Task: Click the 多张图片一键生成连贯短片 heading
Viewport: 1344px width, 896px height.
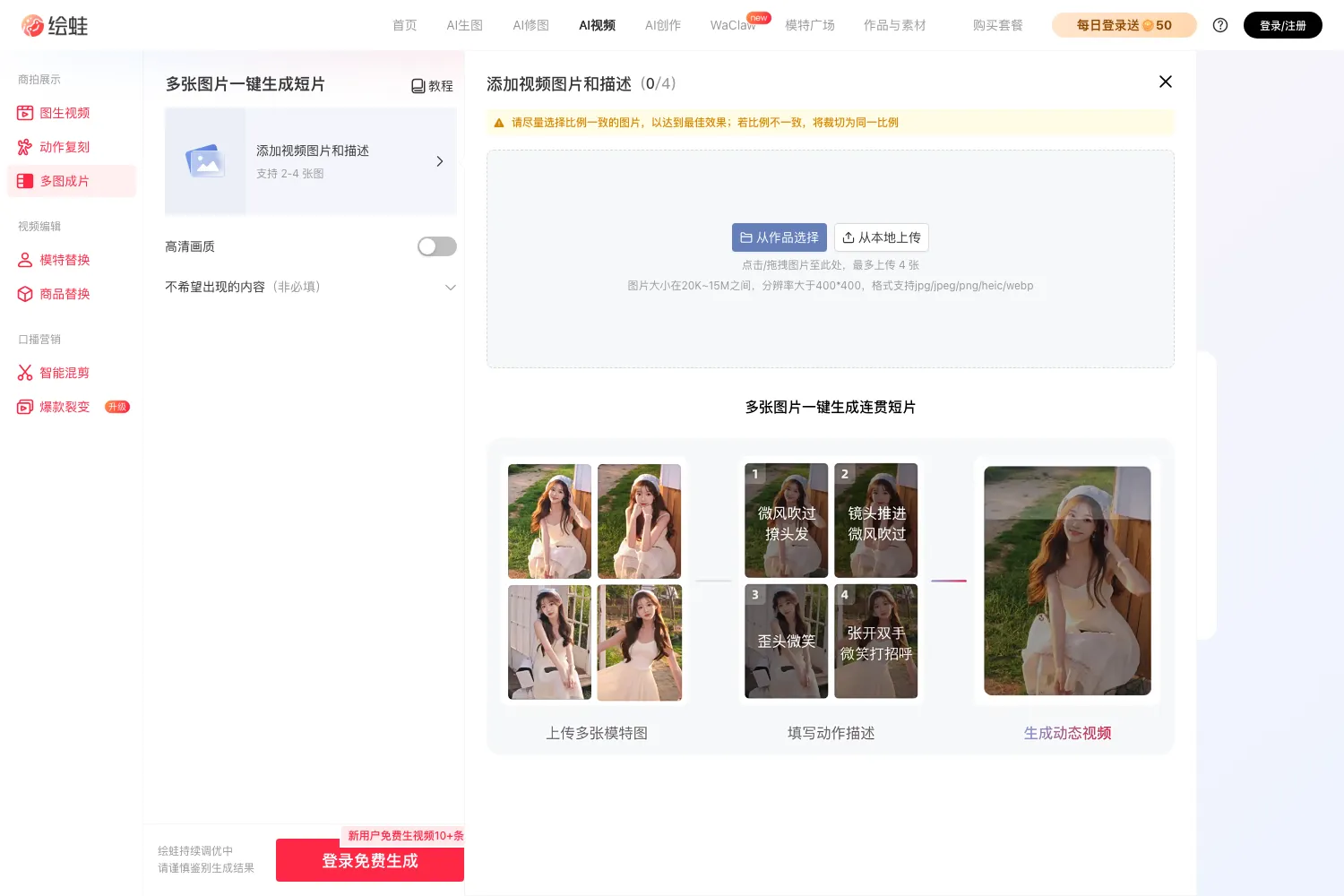Action: pos(831,407)
